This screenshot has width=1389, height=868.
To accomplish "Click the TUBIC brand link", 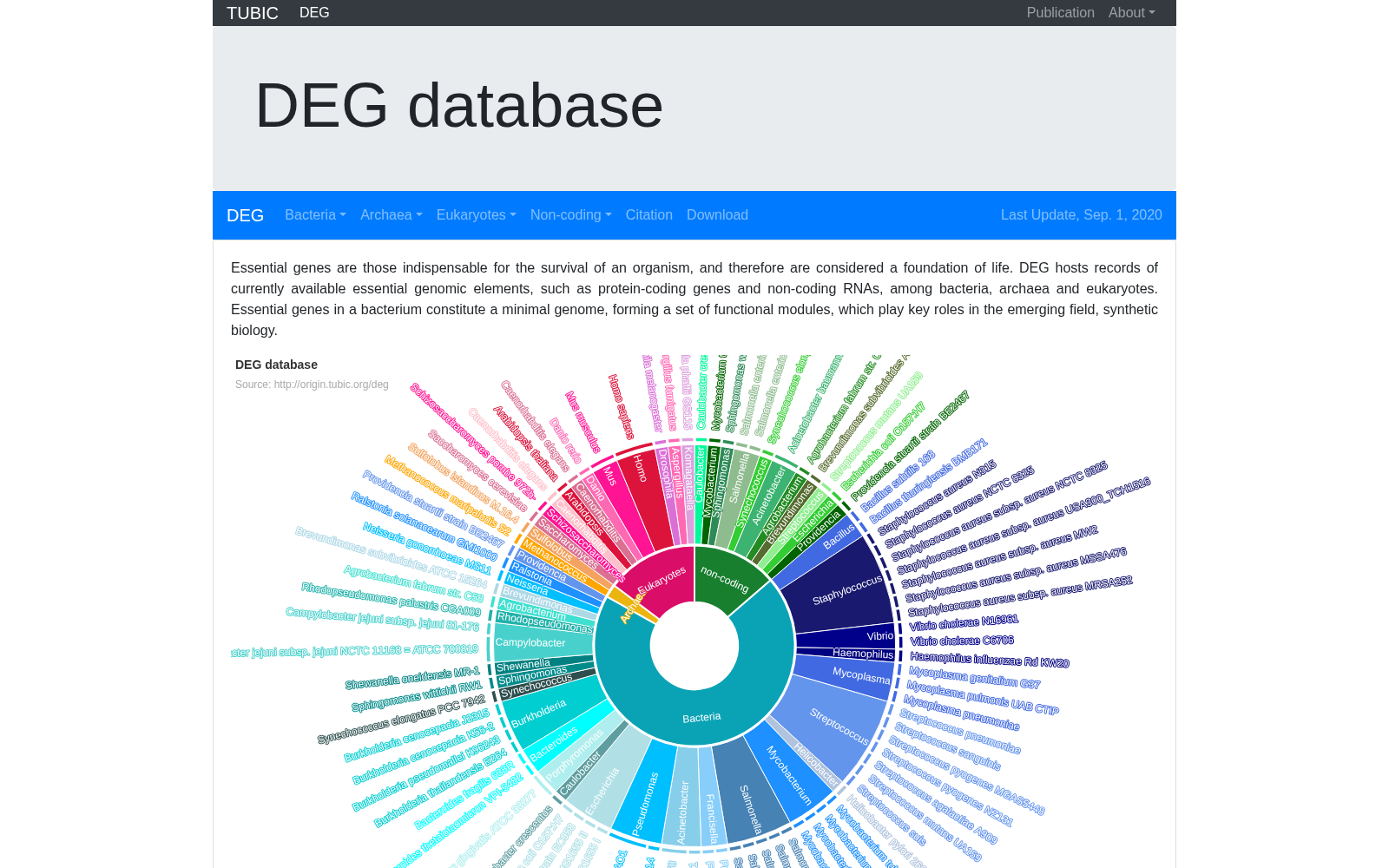I will 252,13.
